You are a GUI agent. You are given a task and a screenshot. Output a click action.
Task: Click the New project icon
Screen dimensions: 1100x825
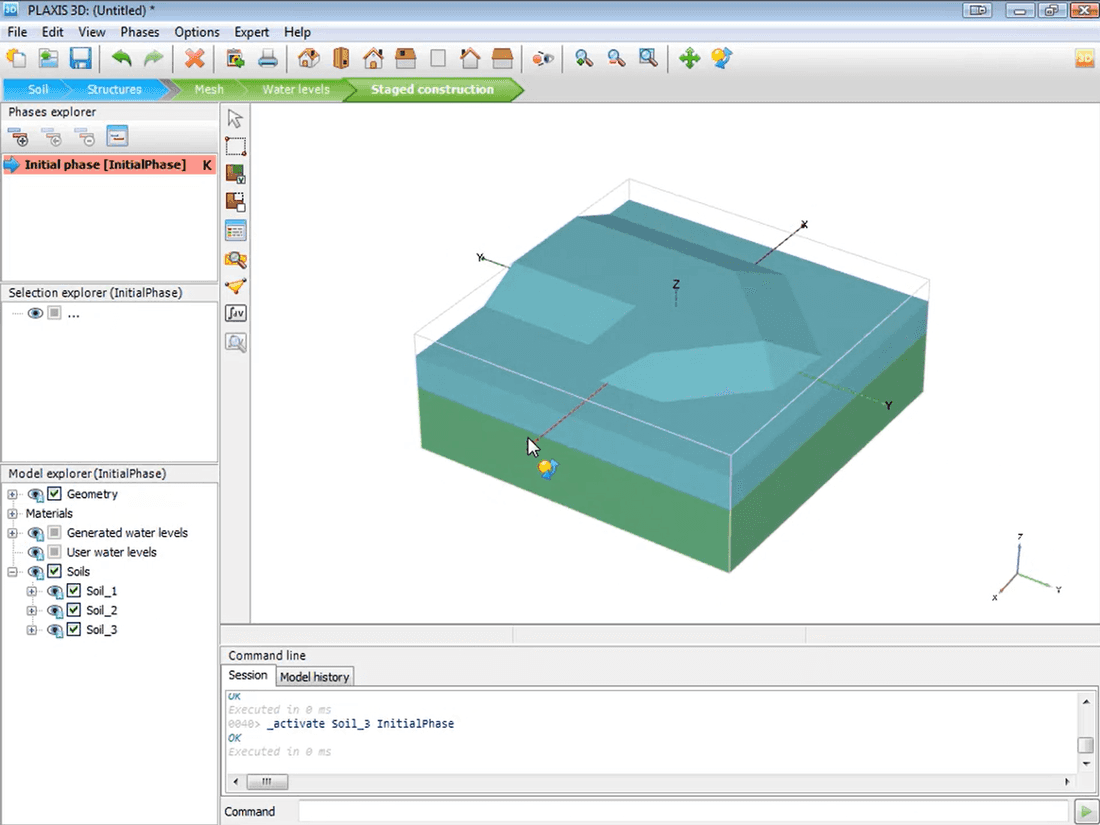[16, 58]
